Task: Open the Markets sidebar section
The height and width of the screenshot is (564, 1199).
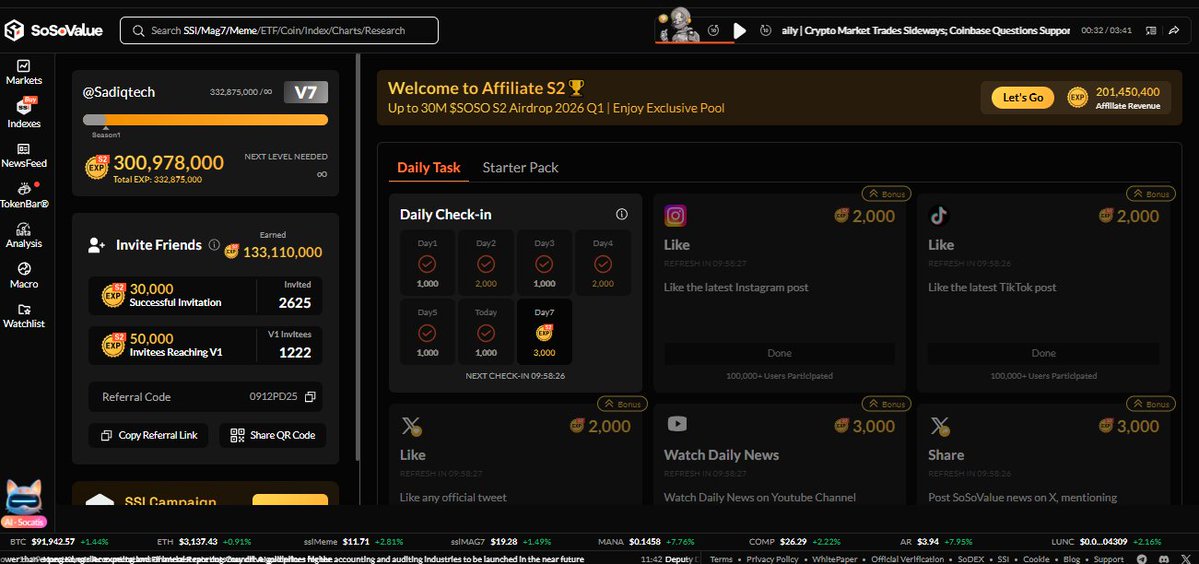Action: point(24,73)
